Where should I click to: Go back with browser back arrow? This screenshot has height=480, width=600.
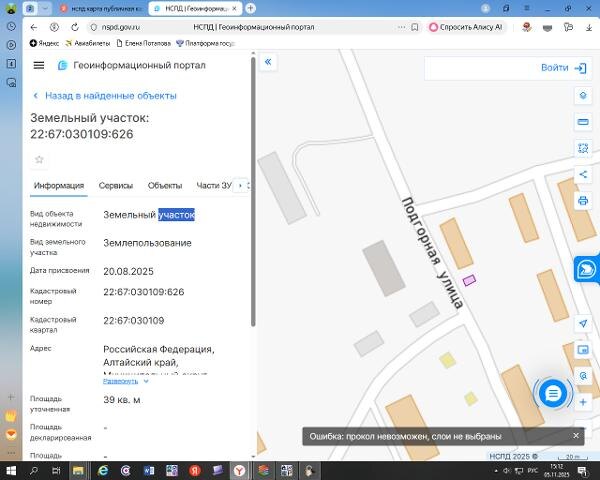[x=34, y=27]
